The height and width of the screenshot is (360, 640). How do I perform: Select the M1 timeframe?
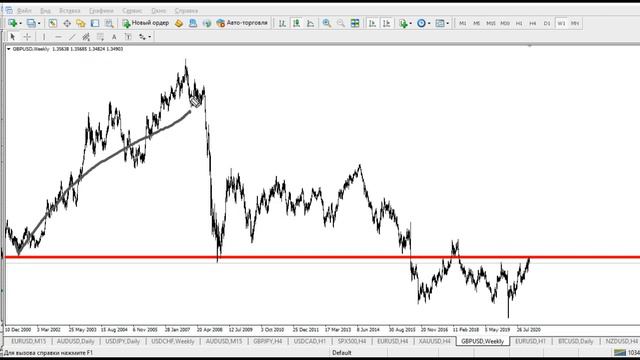[x=462, y=24]
